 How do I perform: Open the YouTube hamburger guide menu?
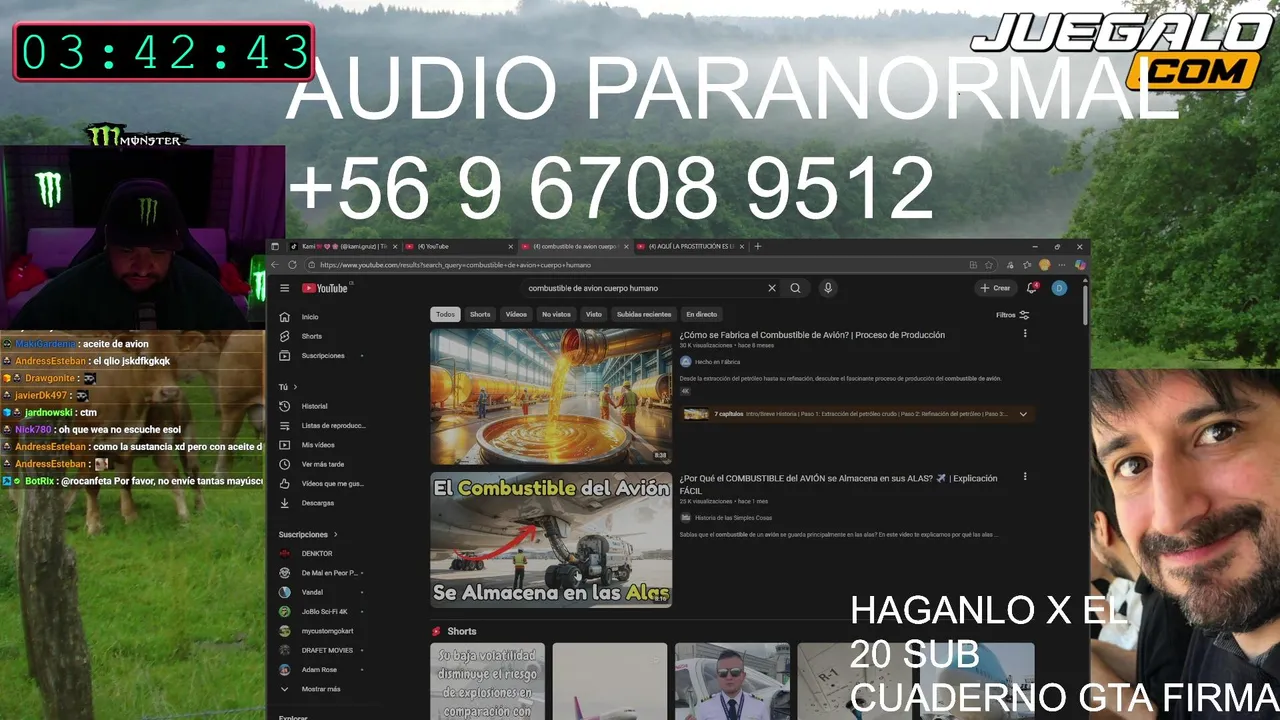click(284, 288)
